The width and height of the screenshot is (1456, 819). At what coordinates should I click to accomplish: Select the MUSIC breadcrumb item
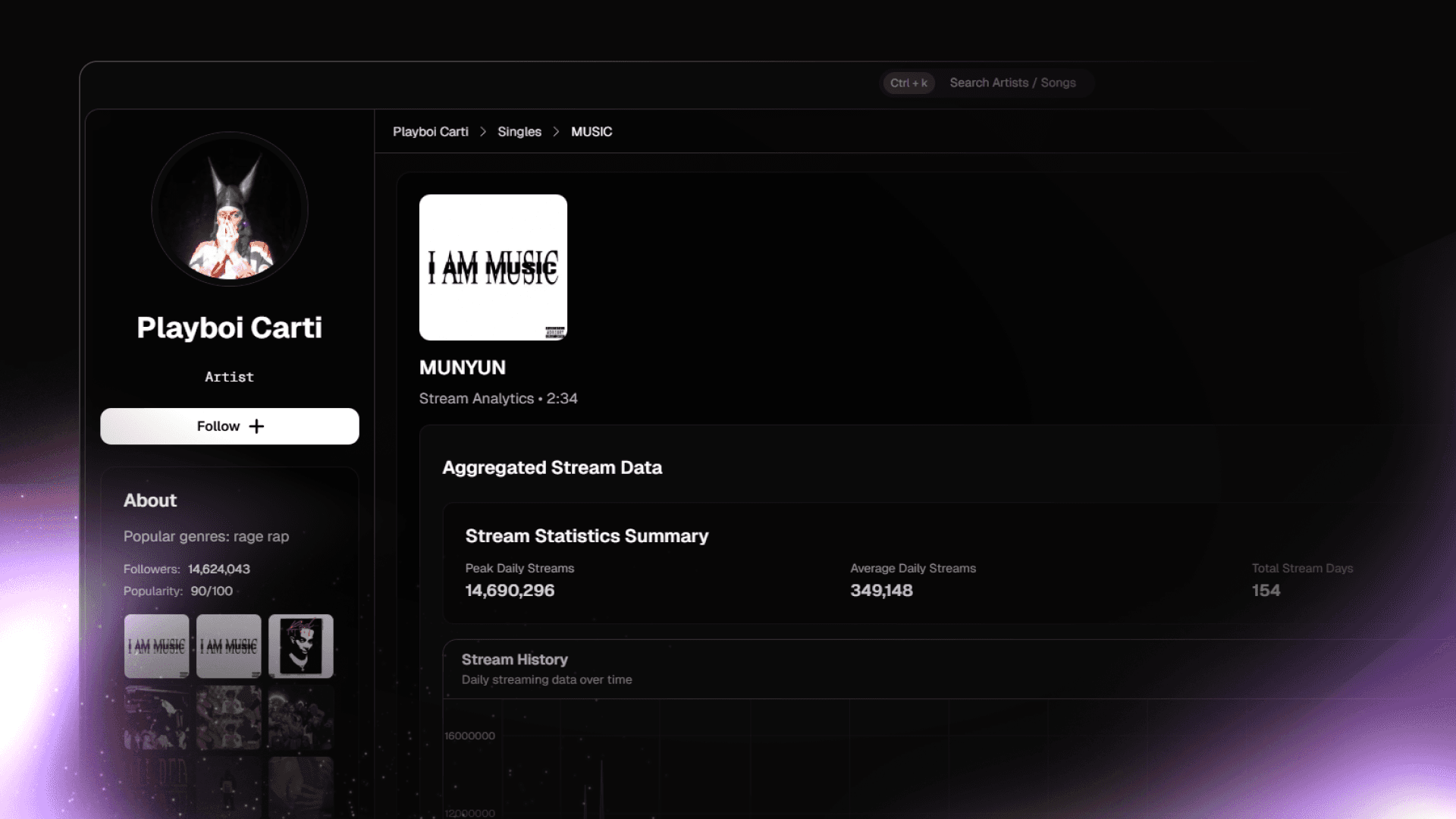(591, 132)
